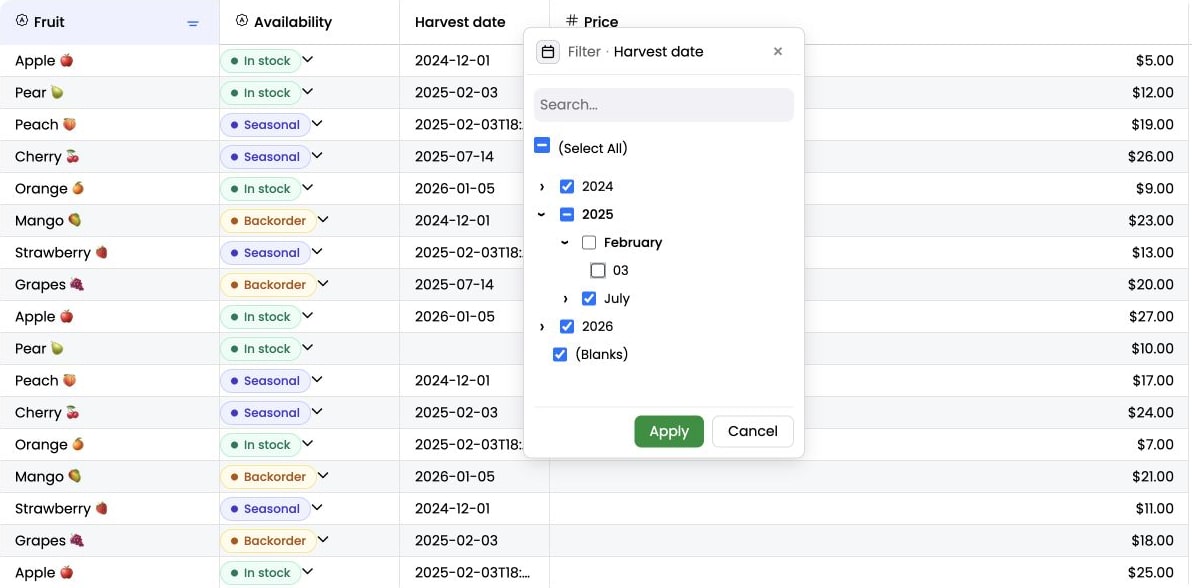Click the calendar icon in filter popup
Screen dimensions: 1192x588
pos(548,52)
